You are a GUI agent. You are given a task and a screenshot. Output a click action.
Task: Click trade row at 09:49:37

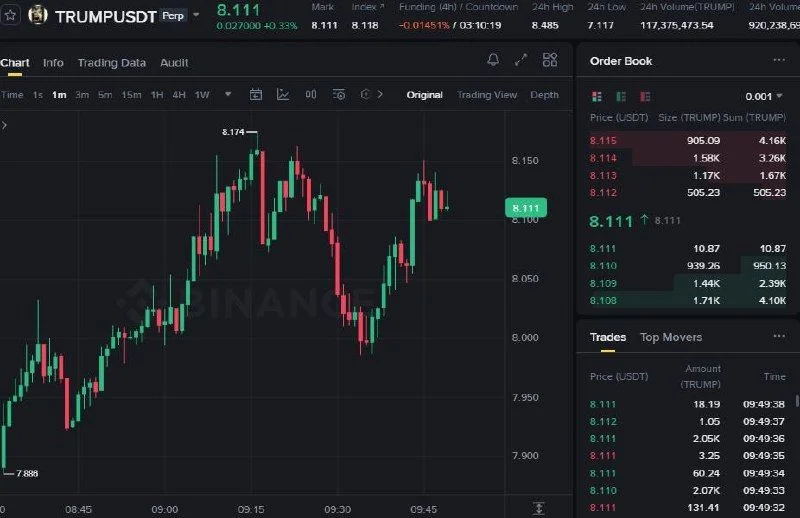pos(687,421)
